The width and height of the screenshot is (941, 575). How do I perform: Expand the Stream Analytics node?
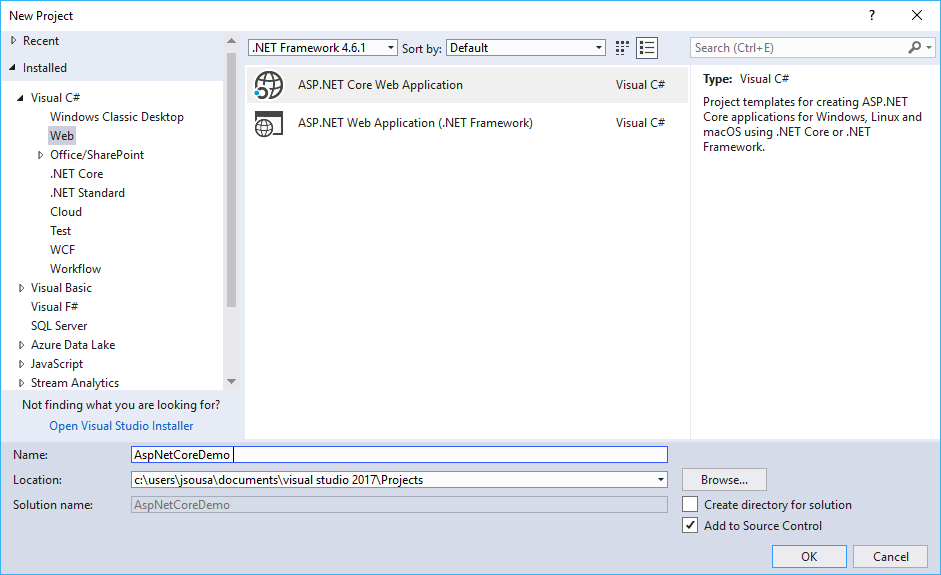(x=21, y=383)
